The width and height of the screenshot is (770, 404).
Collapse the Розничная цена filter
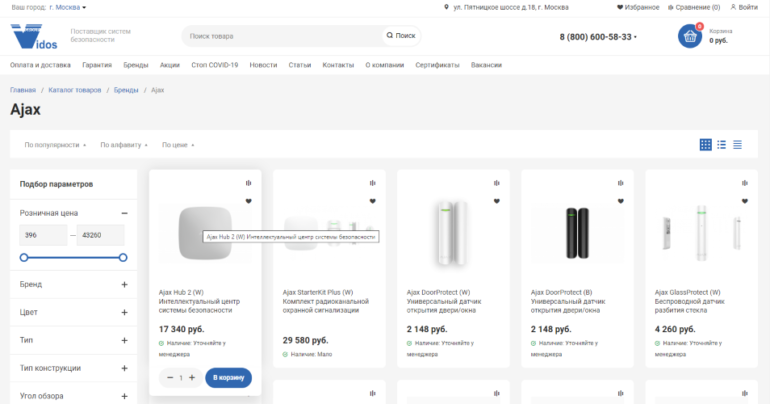click(124, 213)
